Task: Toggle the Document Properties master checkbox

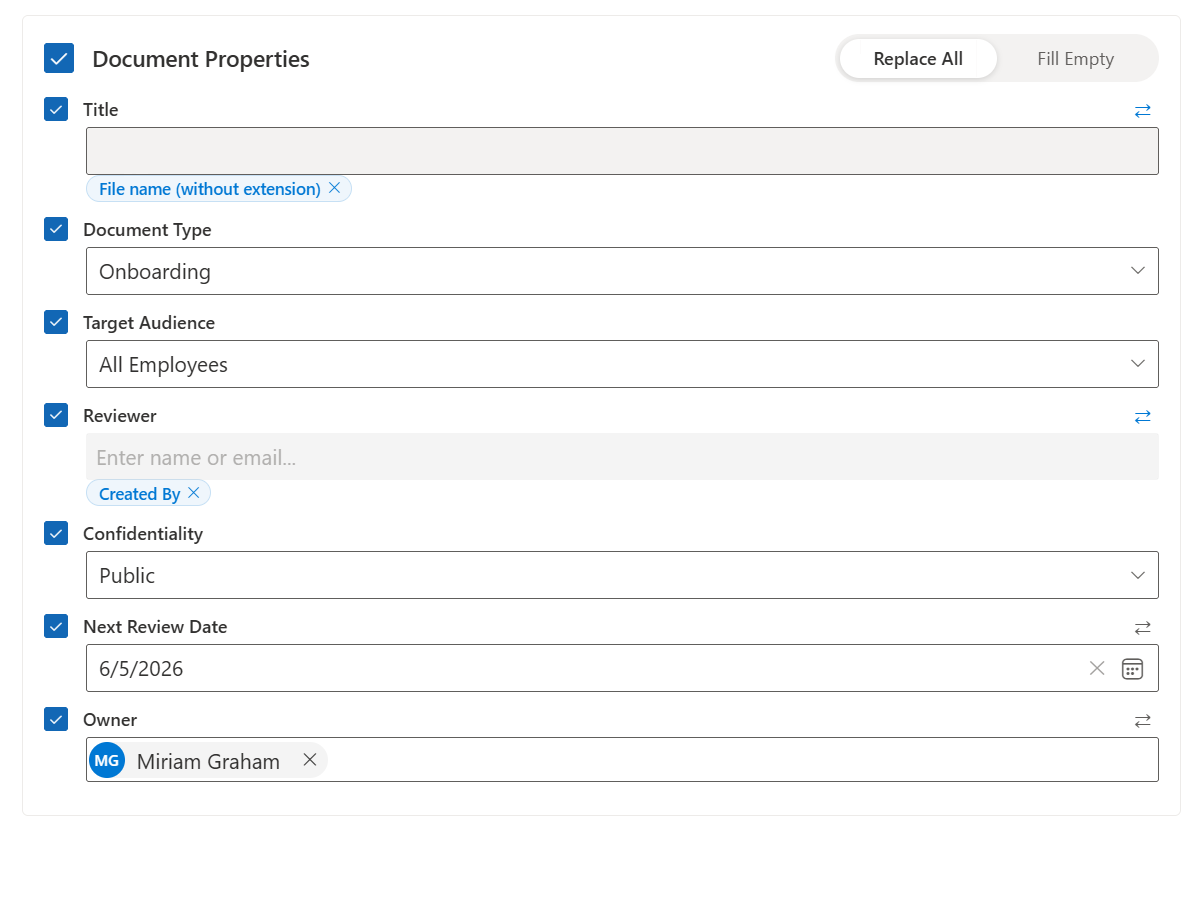Action: pyautogui.click(x=59, y=58)
